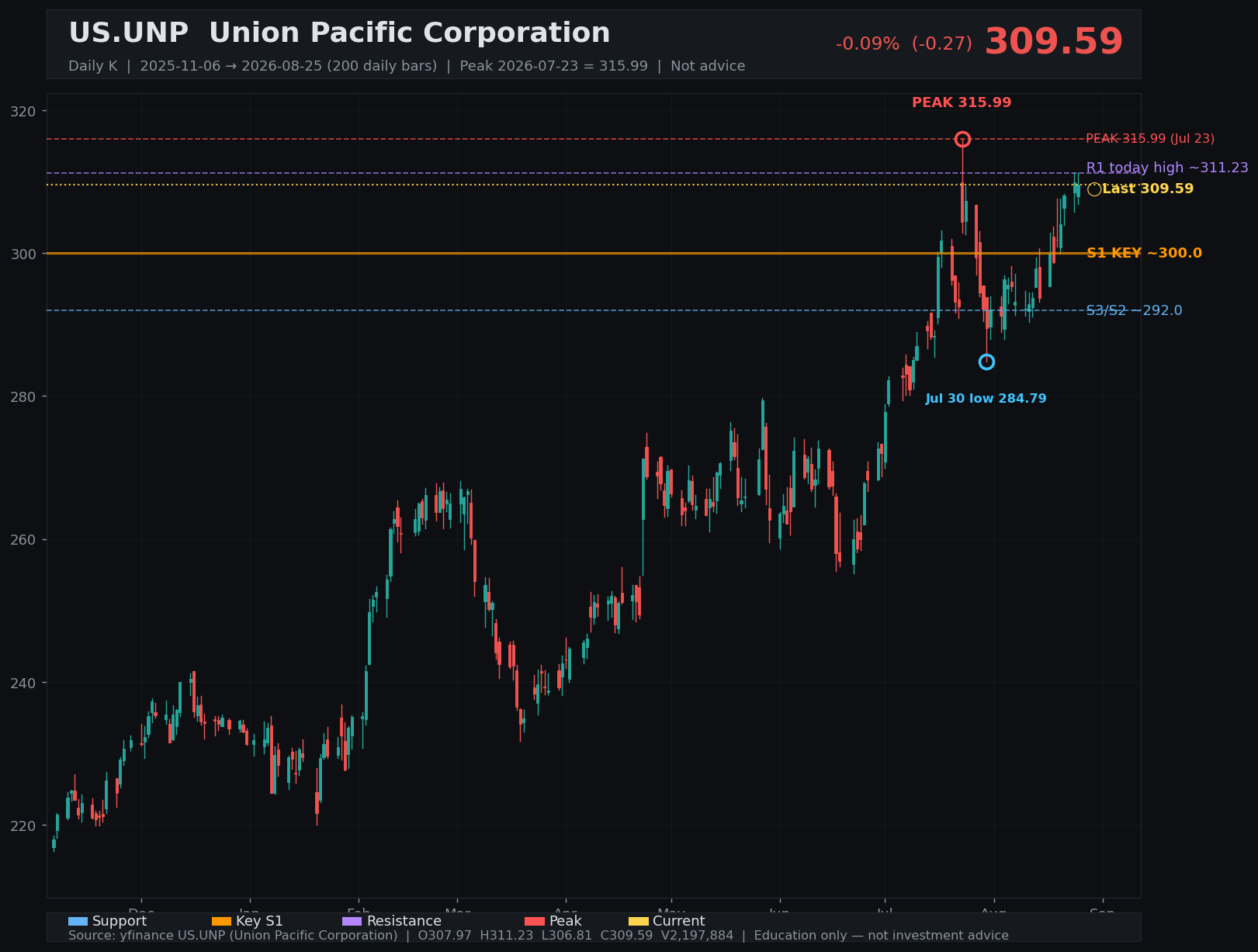1258x952 pixels.
Task: Click the PEAK 315.99 label above the marker
Action: [962, 102]
